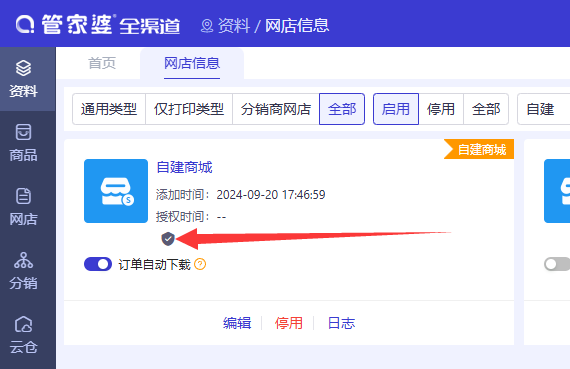This screenshot has height=369, width=570.
Task: Open 日志 for the 自建商城 card
Action: tap(341, 323)
